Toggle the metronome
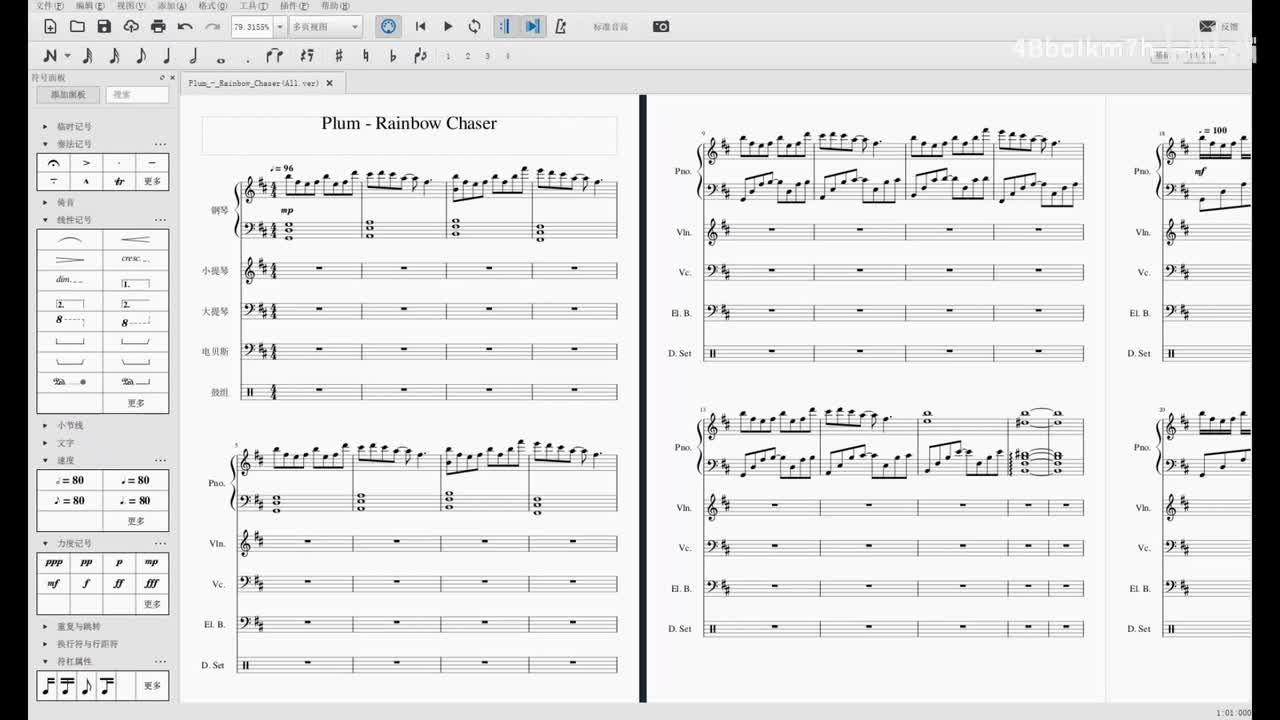The height and width of the screenshot is (720, 1280). coord(560,26)
